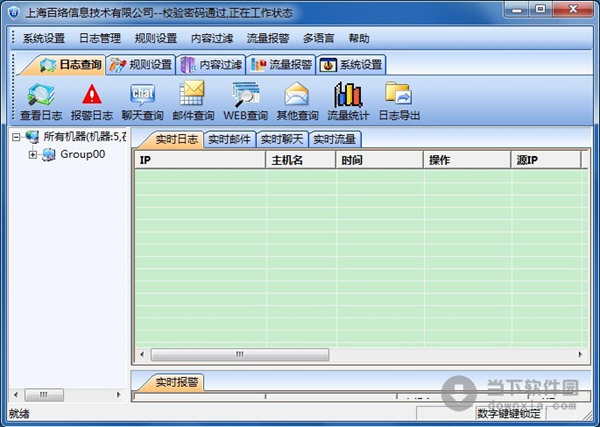Open the 多语言 menu
The image size is (600, 427).
(318, 38)
